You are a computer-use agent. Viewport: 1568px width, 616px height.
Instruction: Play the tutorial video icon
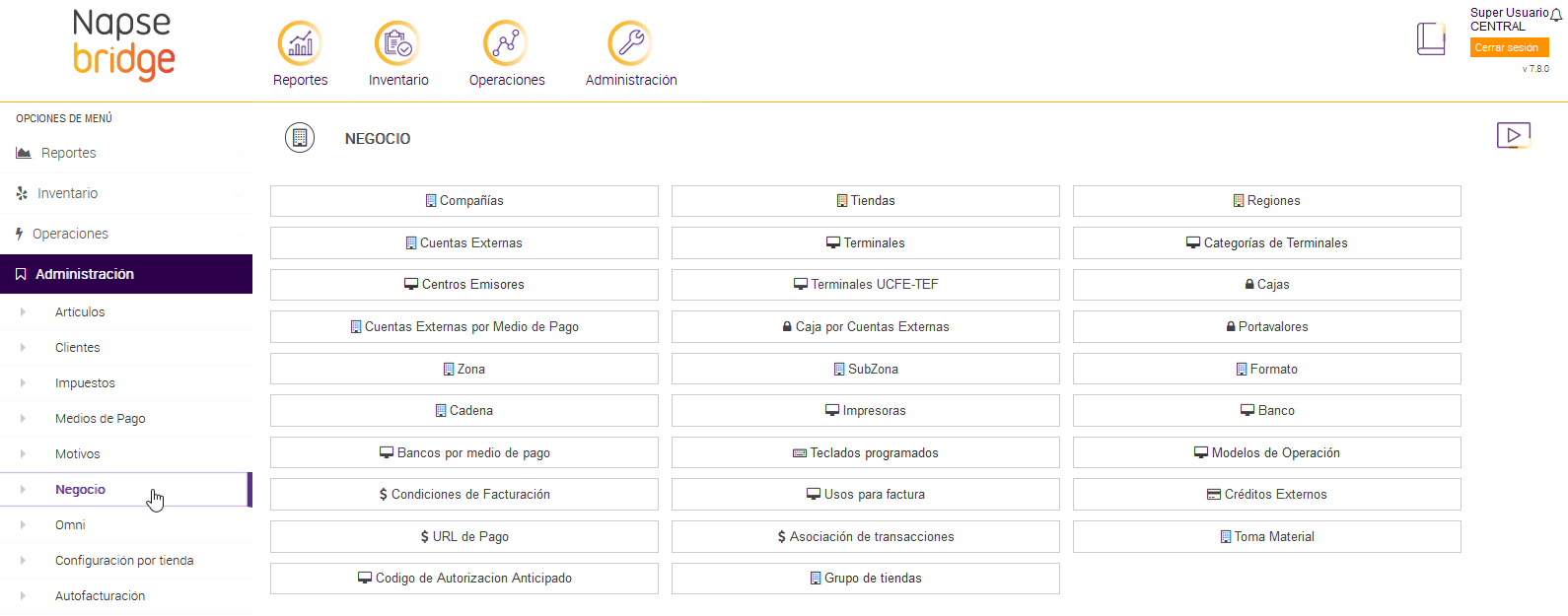pos(1513,135)
